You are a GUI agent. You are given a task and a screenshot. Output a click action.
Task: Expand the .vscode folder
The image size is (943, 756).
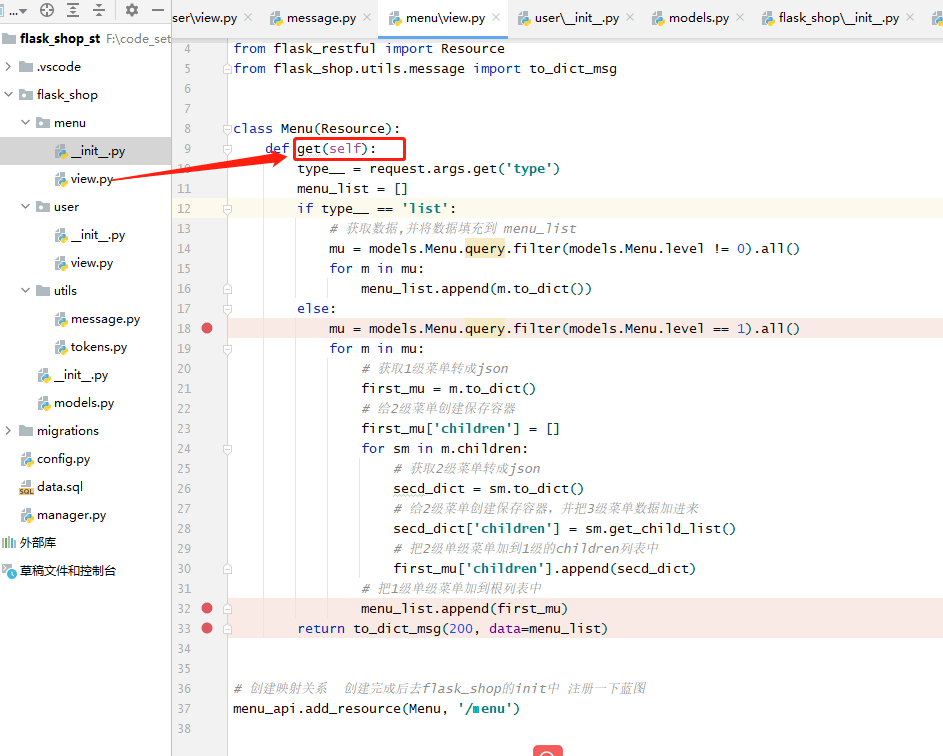[8, 67]
